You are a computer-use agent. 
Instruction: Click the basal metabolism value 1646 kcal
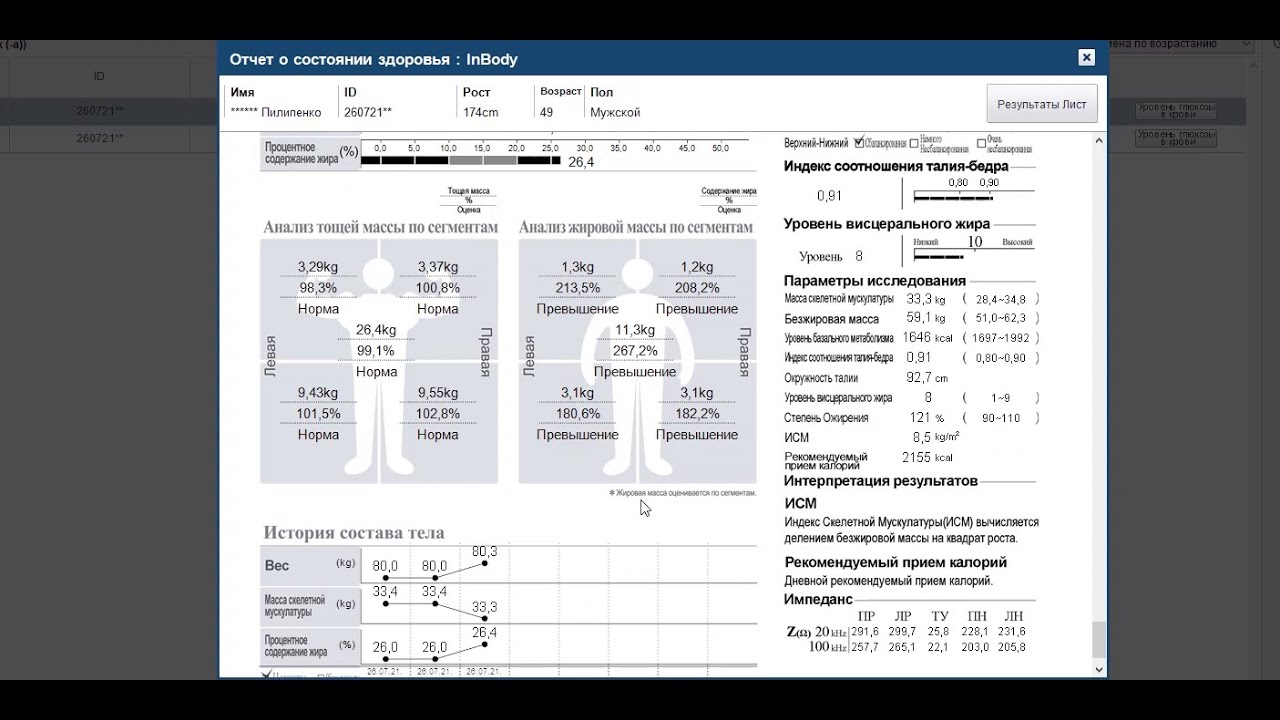928,338
